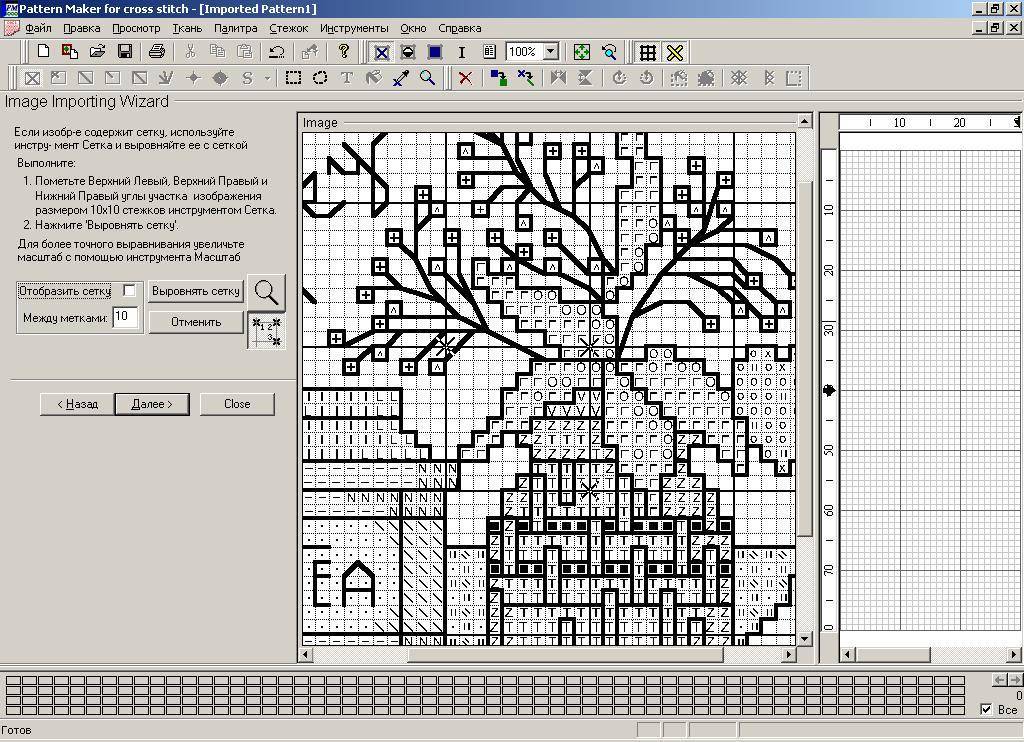
Task: Click the red X delete icon
Action: point(465,78)
